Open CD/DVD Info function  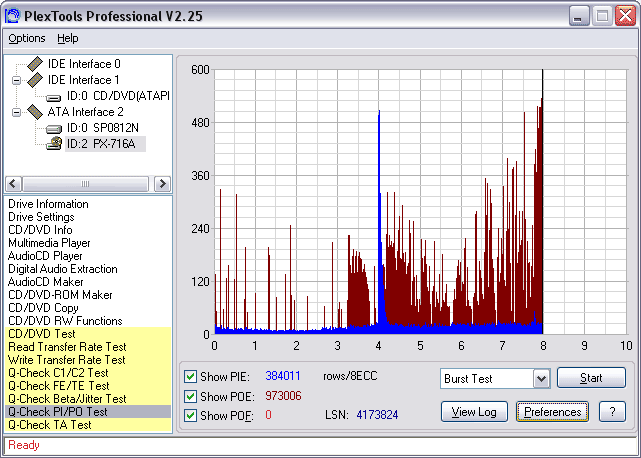coord(40,230)
